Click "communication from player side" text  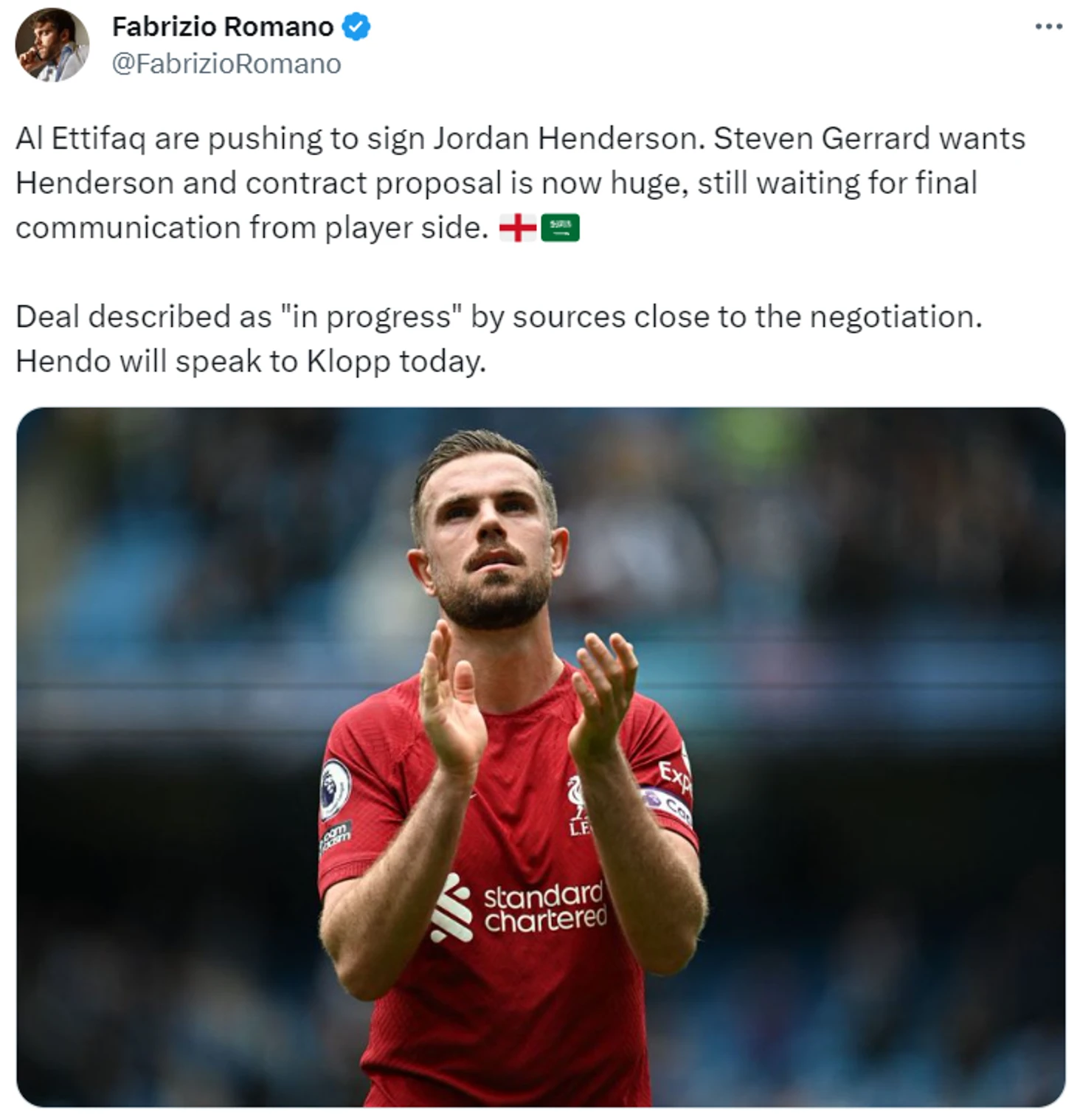pos(252,228)
